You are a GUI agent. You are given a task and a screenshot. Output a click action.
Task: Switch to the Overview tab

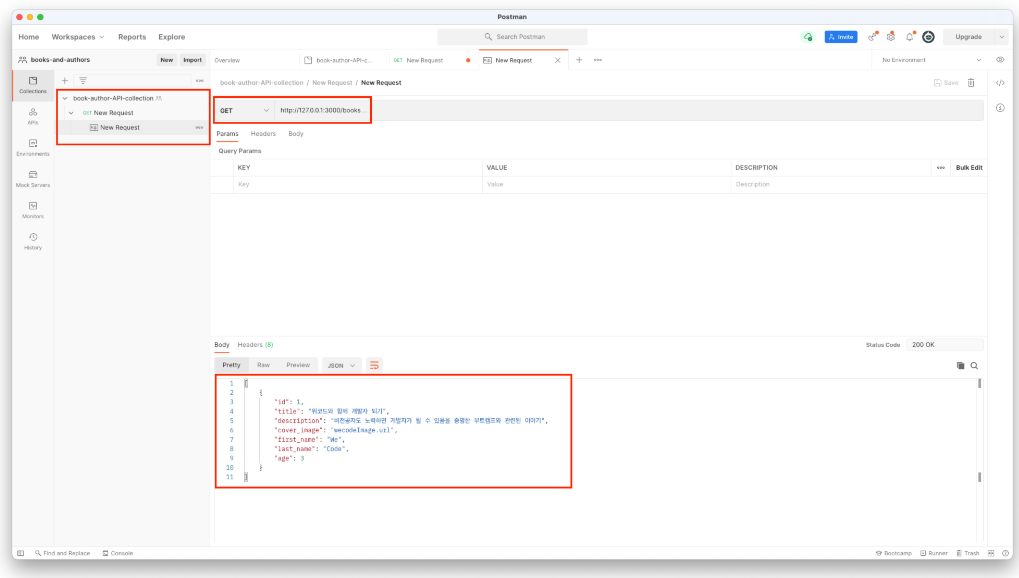point(227,60)
